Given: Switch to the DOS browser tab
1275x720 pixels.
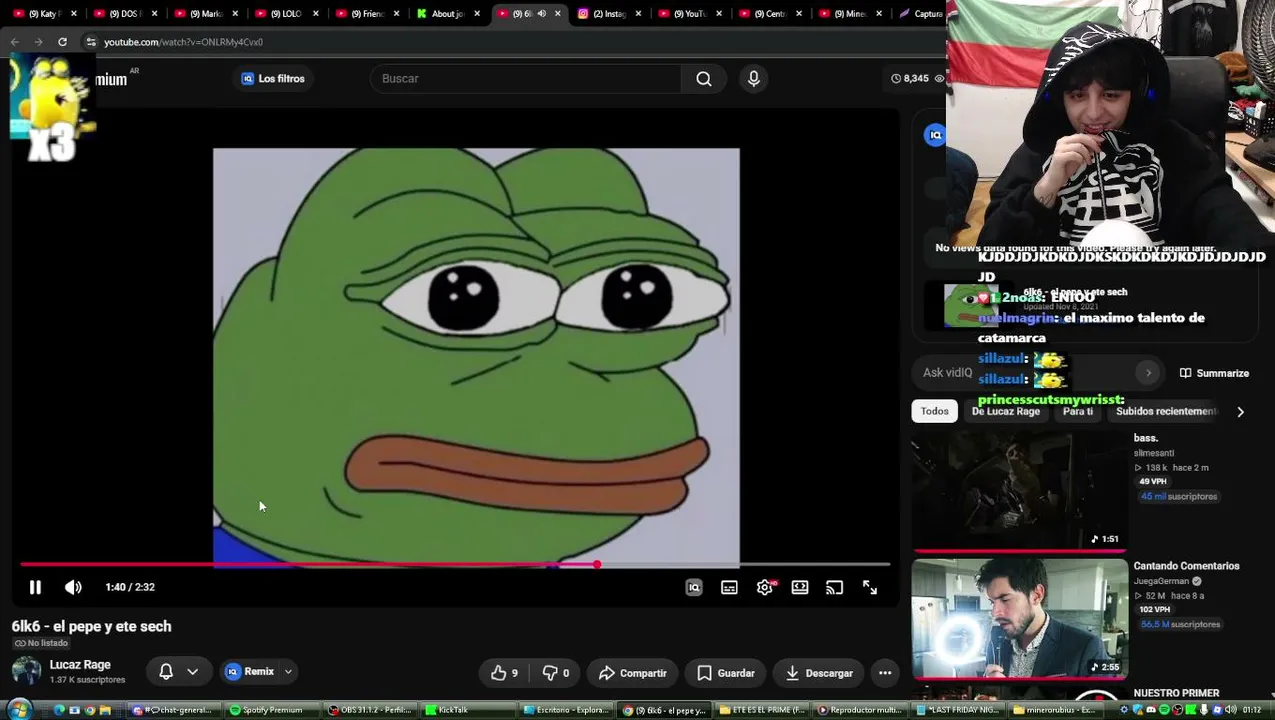Looking at the screenshot, I should (x=124, y=14).
